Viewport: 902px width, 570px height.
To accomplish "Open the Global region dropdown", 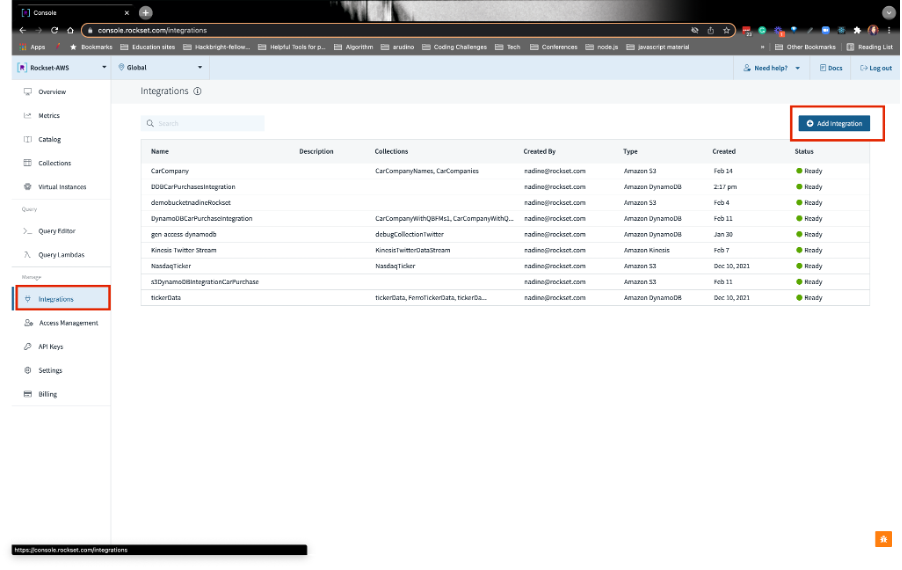I will pyautogui.click(x=160, y=68).
